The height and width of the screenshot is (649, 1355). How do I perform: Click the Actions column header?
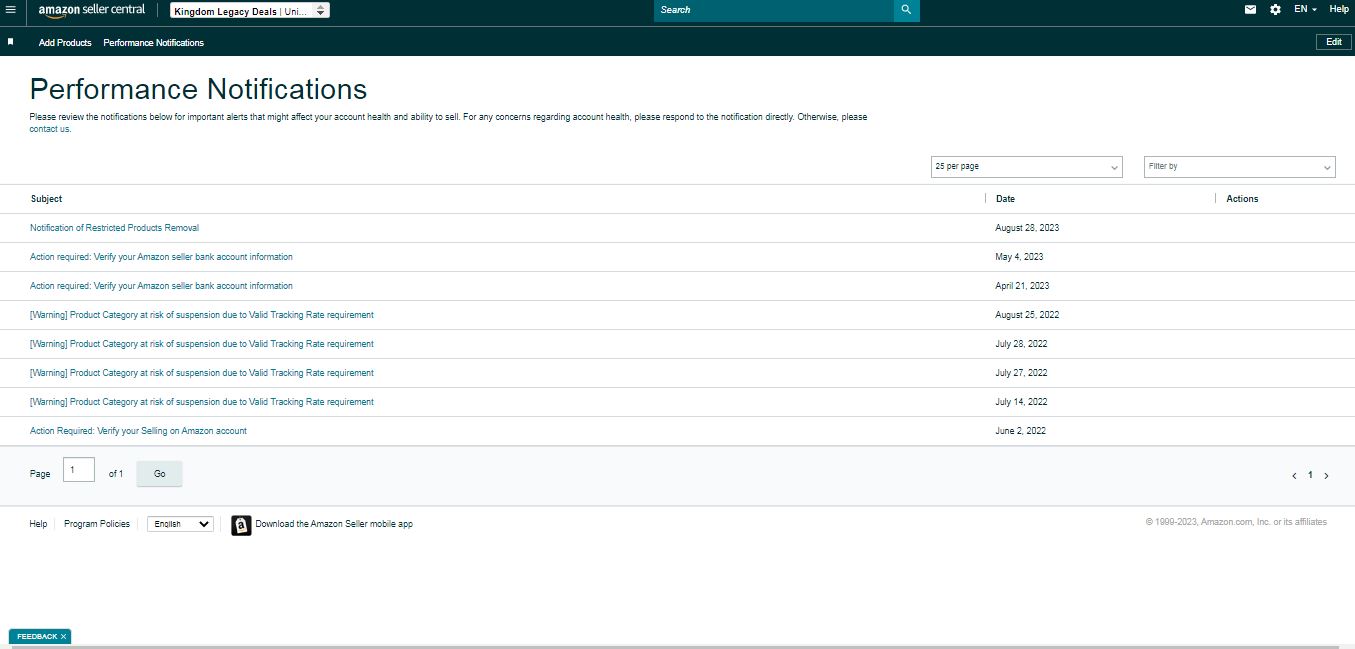tap(1242, 199)
